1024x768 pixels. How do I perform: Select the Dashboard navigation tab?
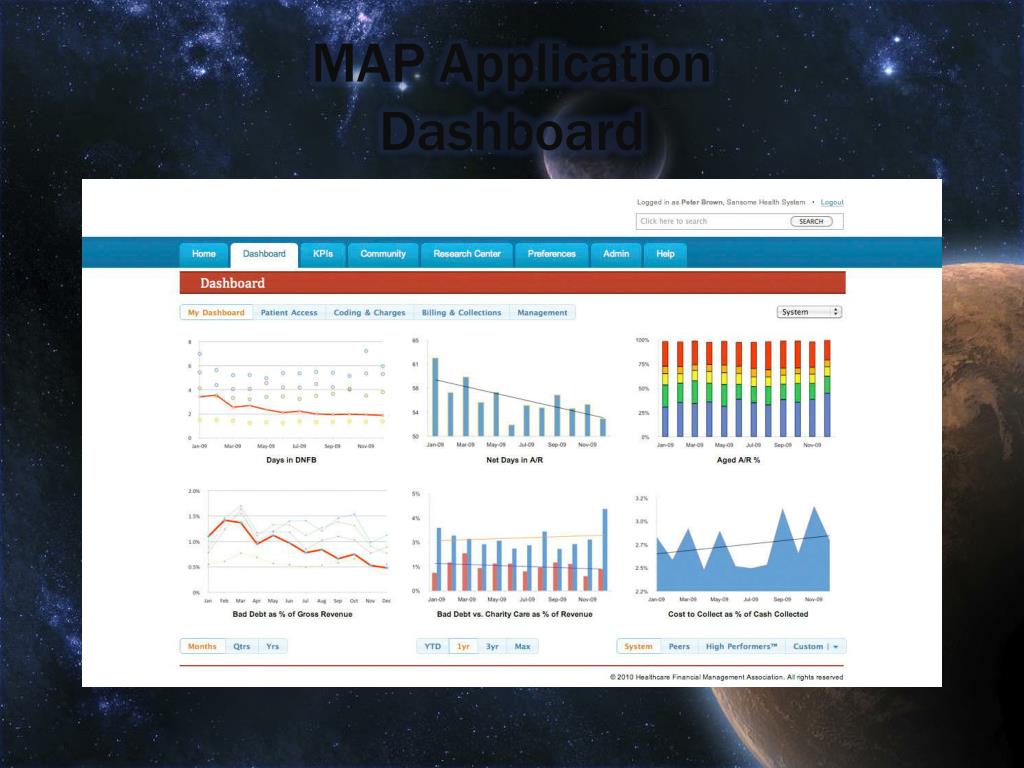pyautogui.click(x=264, y=255)
